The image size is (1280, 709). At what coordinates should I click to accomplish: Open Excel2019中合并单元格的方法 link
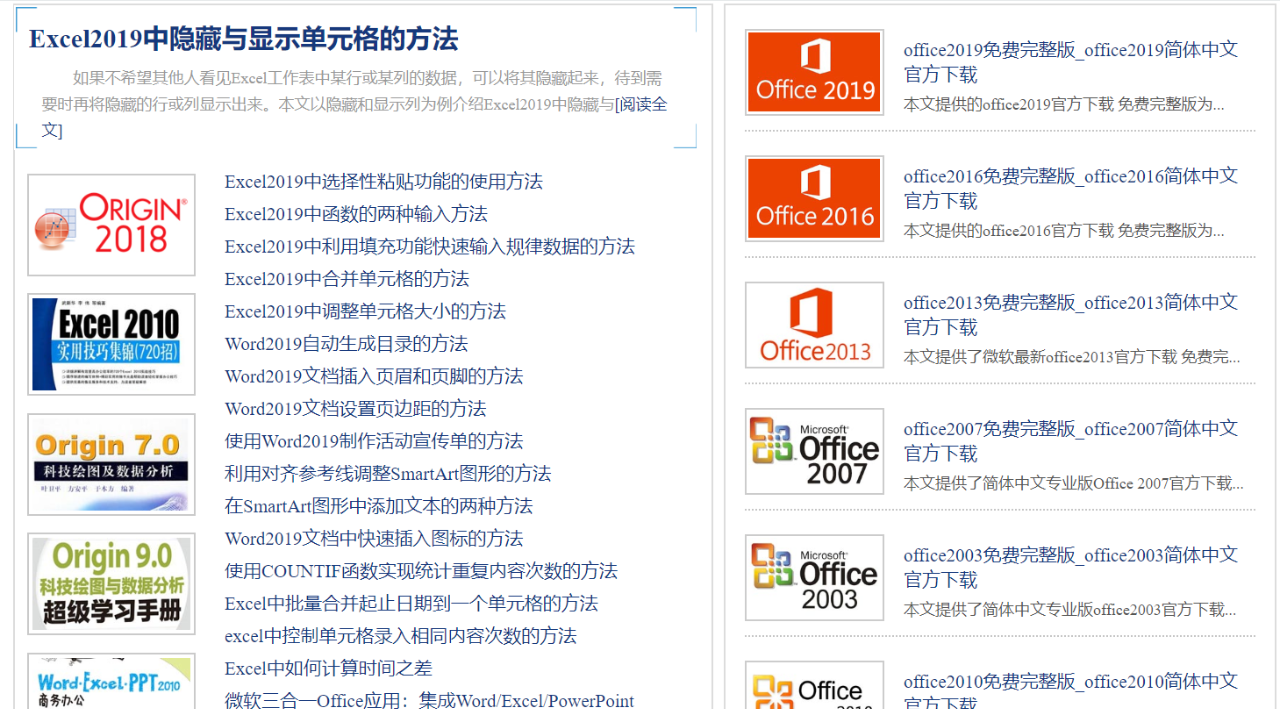click(346, 279)
